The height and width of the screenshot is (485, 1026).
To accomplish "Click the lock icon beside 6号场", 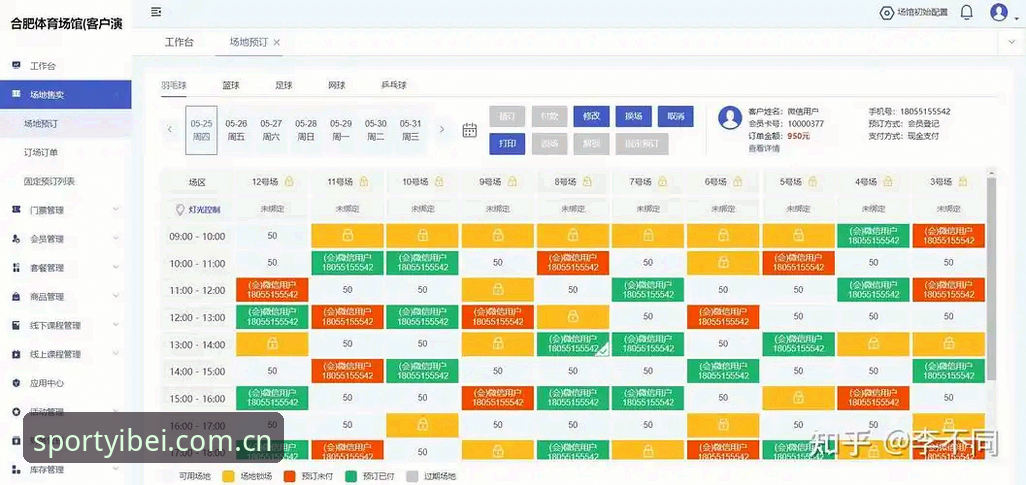I will pos(737,181).
